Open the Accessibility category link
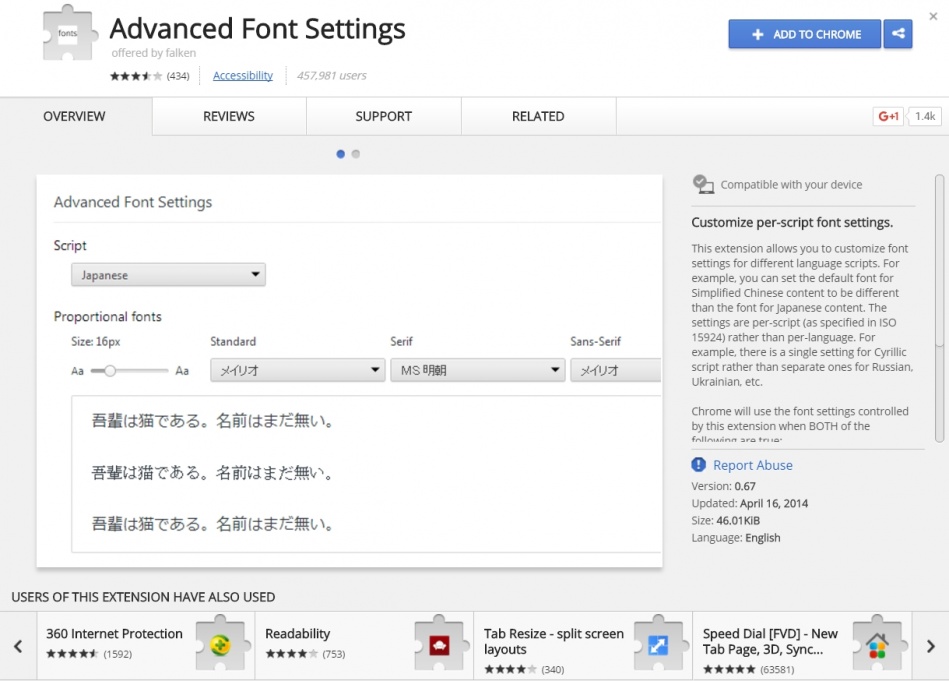 pyautogui.click(x=243, y=76)
